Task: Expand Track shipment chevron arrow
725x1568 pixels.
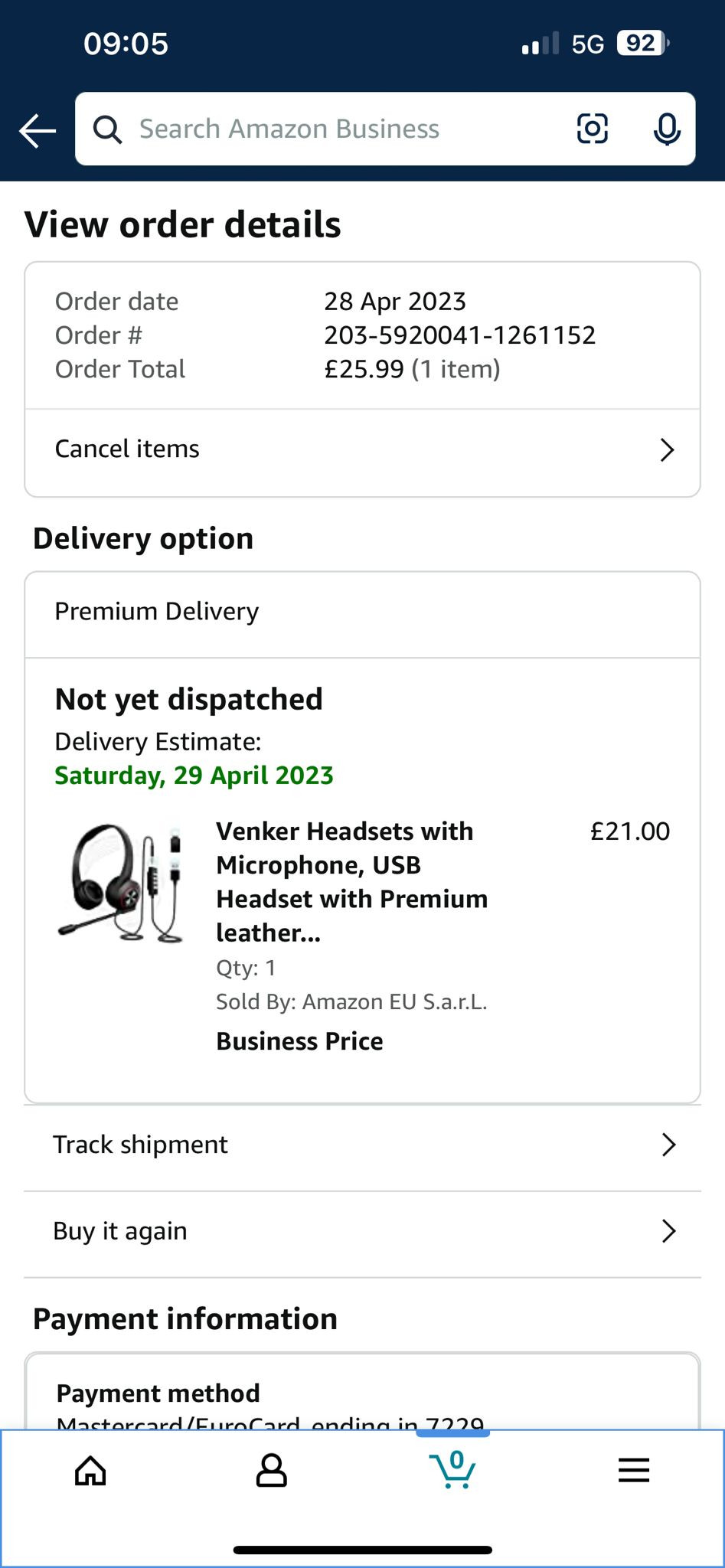Action: (668, 1145)
